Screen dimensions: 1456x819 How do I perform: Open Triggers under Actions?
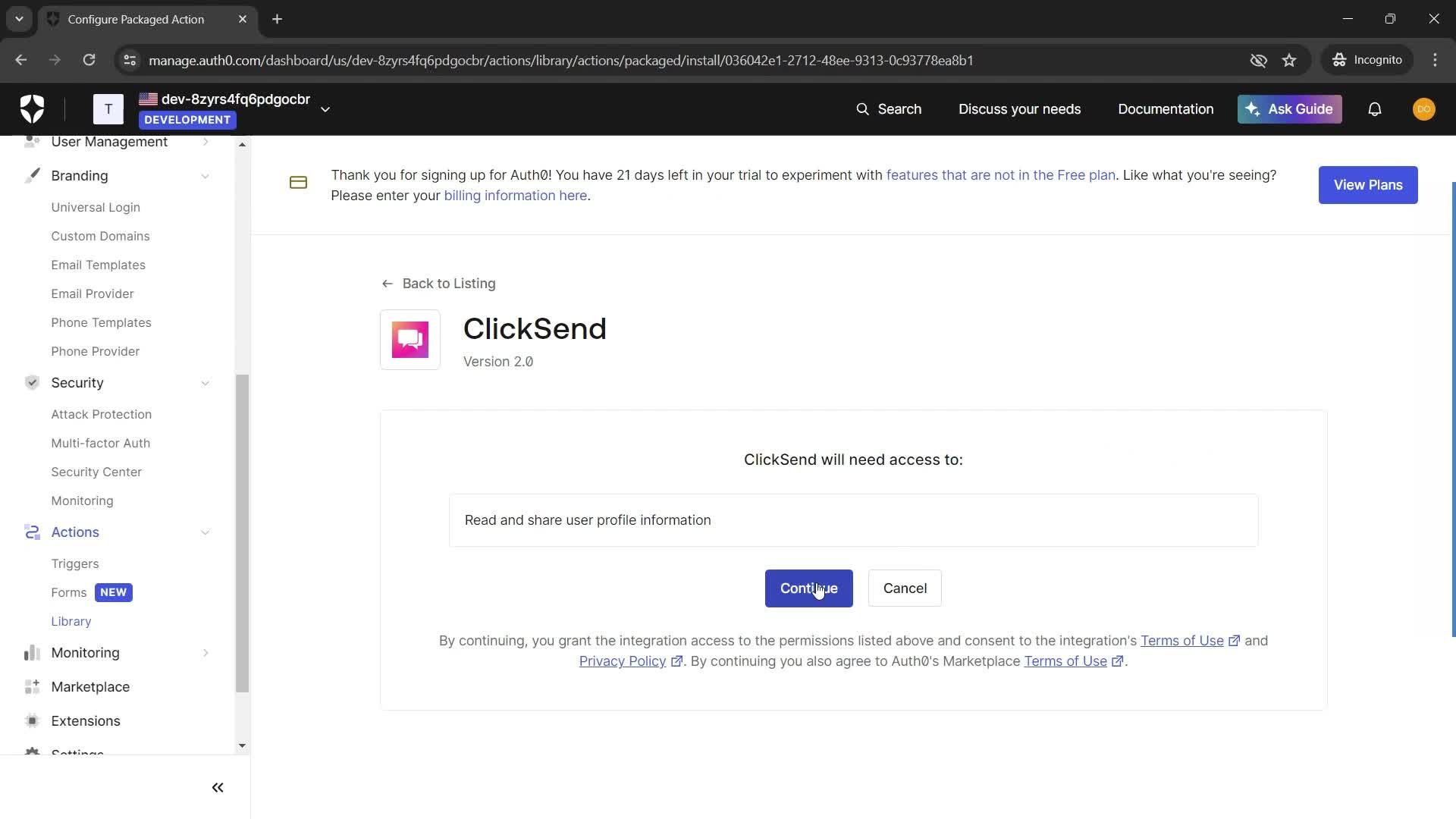(x=74, y=563)
